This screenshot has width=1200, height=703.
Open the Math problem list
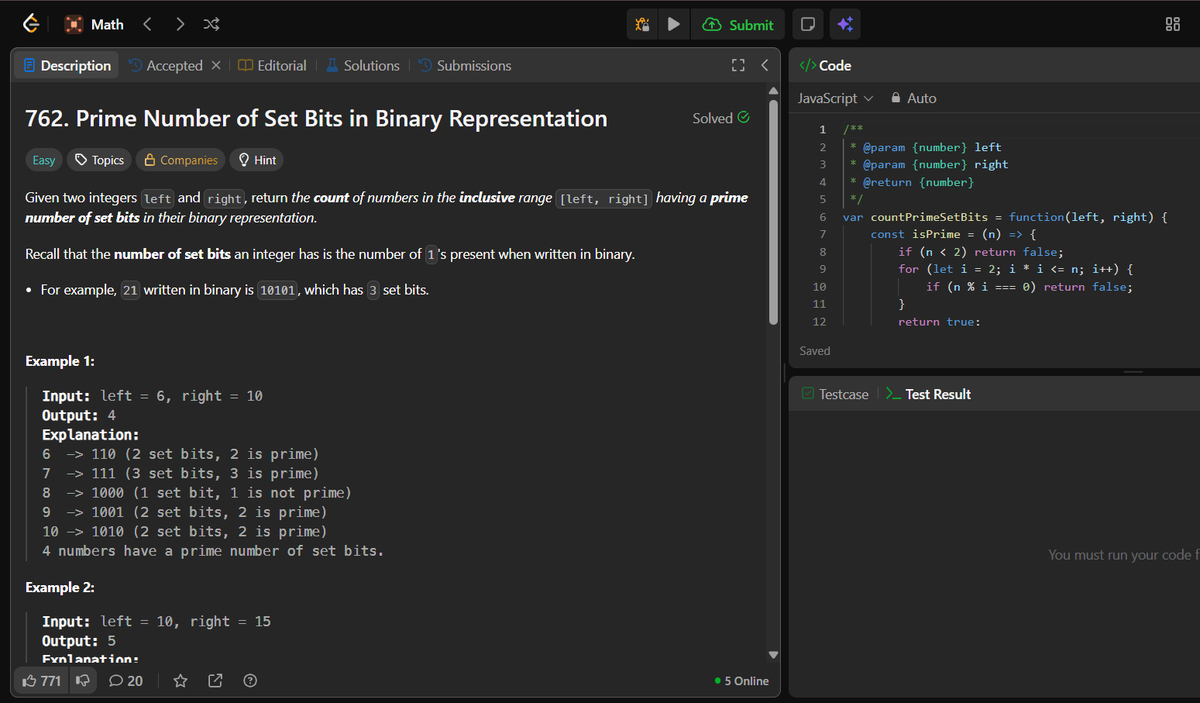click(94, 24)
